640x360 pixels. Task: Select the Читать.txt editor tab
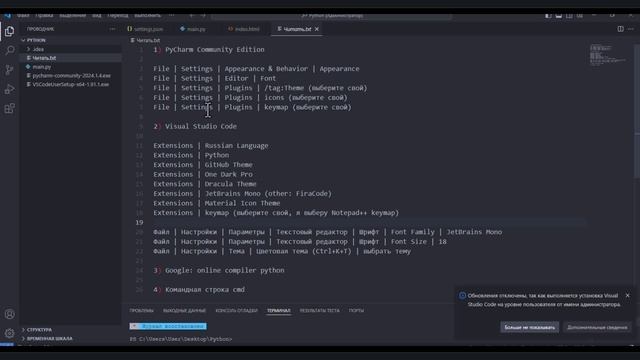click(x=297, y=29)
